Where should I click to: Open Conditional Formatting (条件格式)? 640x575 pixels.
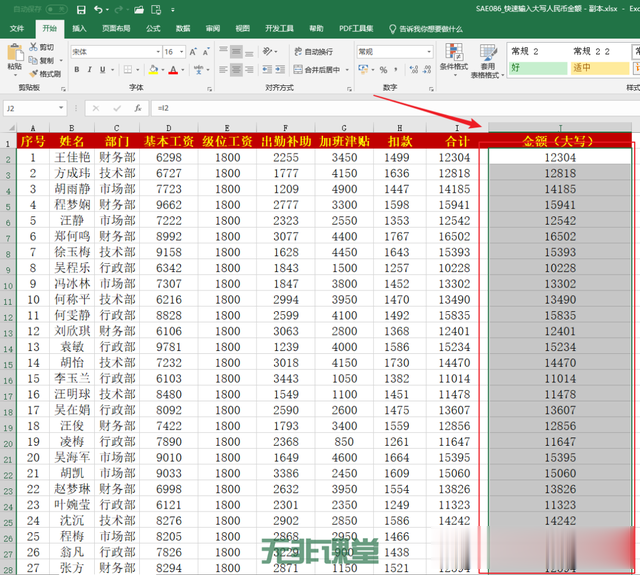454,60
